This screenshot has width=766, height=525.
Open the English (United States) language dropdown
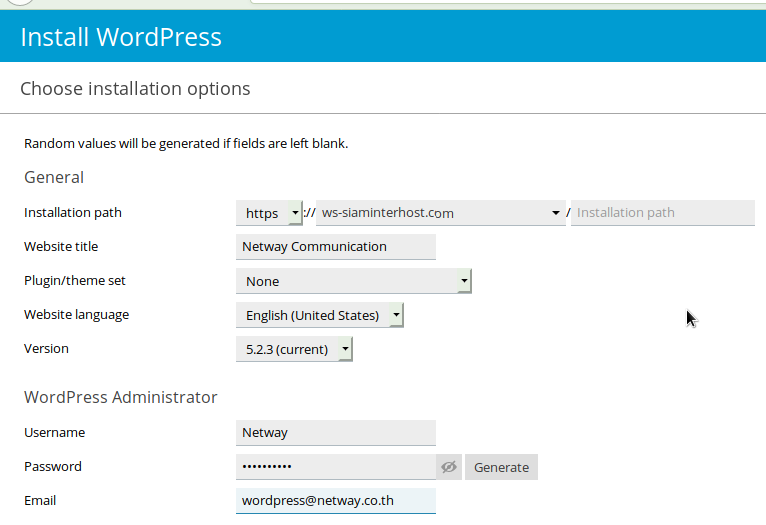(320, 315)
